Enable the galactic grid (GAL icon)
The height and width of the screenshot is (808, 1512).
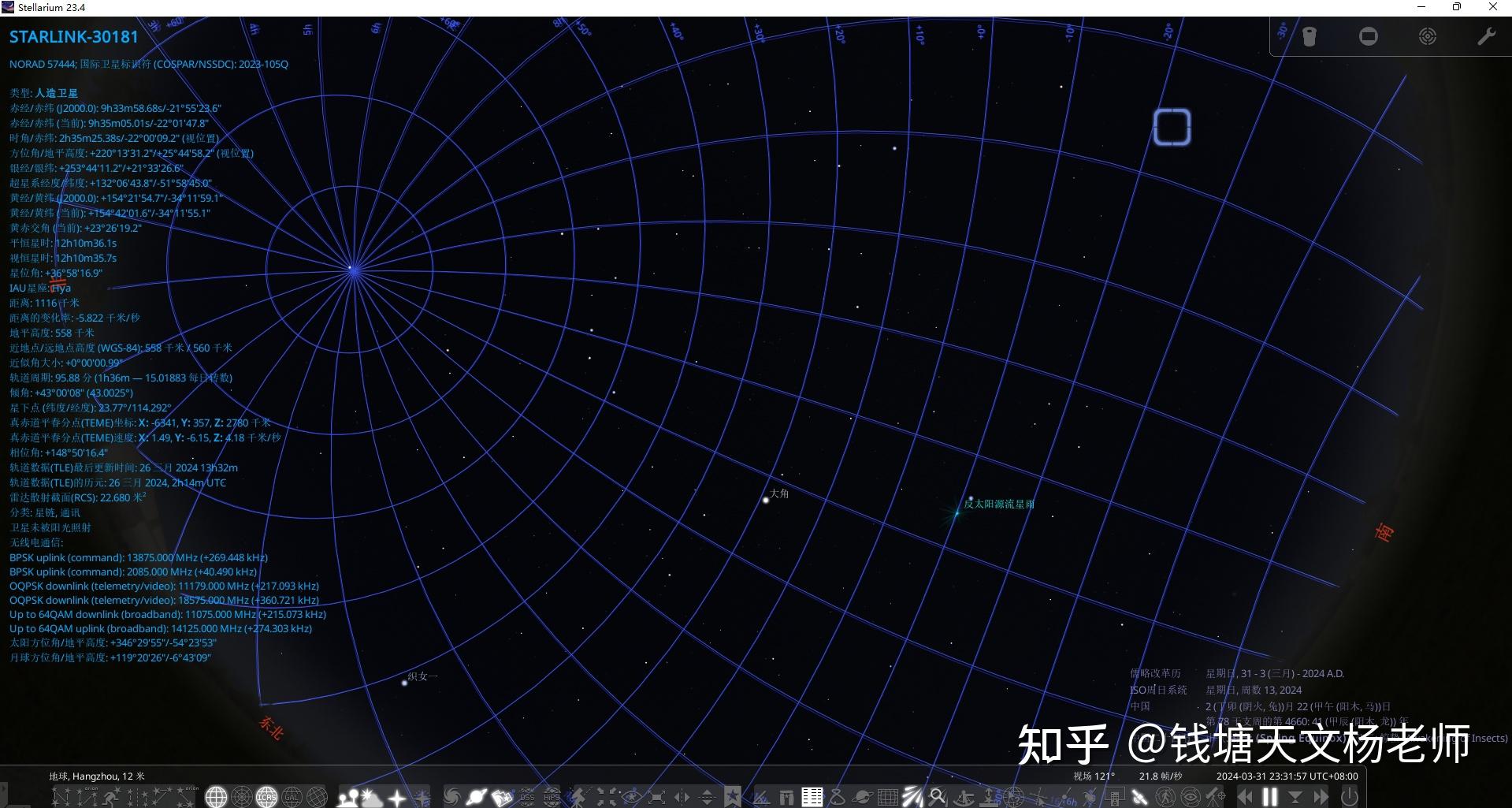(292, 796)
